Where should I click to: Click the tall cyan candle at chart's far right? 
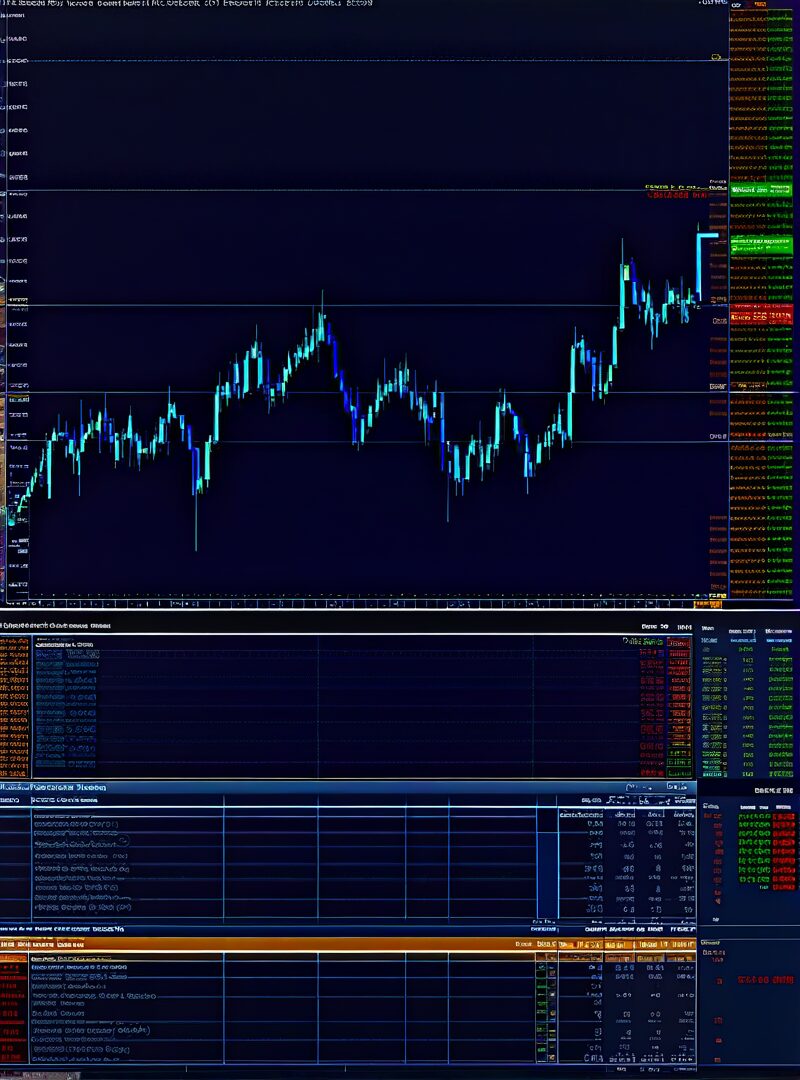(x=699, y=265)
